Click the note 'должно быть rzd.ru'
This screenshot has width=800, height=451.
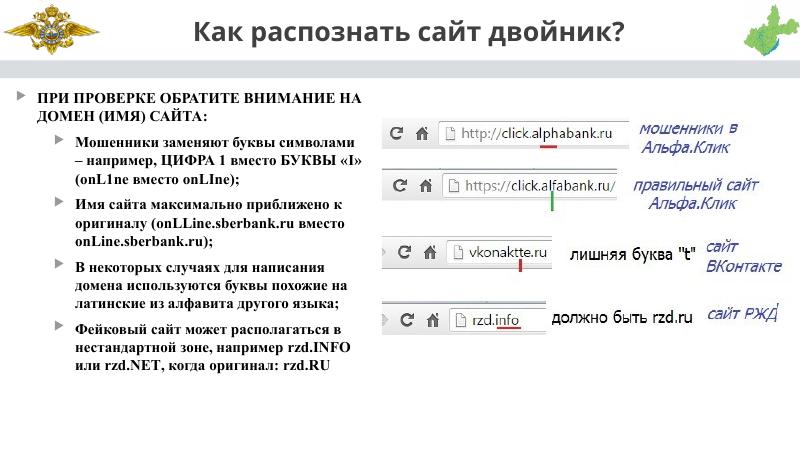(622, 317)
